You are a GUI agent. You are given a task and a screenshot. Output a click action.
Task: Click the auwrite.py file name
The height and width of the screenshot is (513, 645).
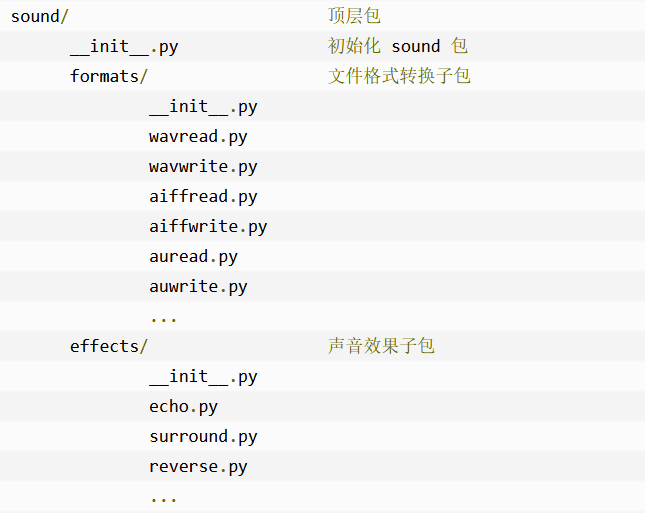click(x=198, y=286)
